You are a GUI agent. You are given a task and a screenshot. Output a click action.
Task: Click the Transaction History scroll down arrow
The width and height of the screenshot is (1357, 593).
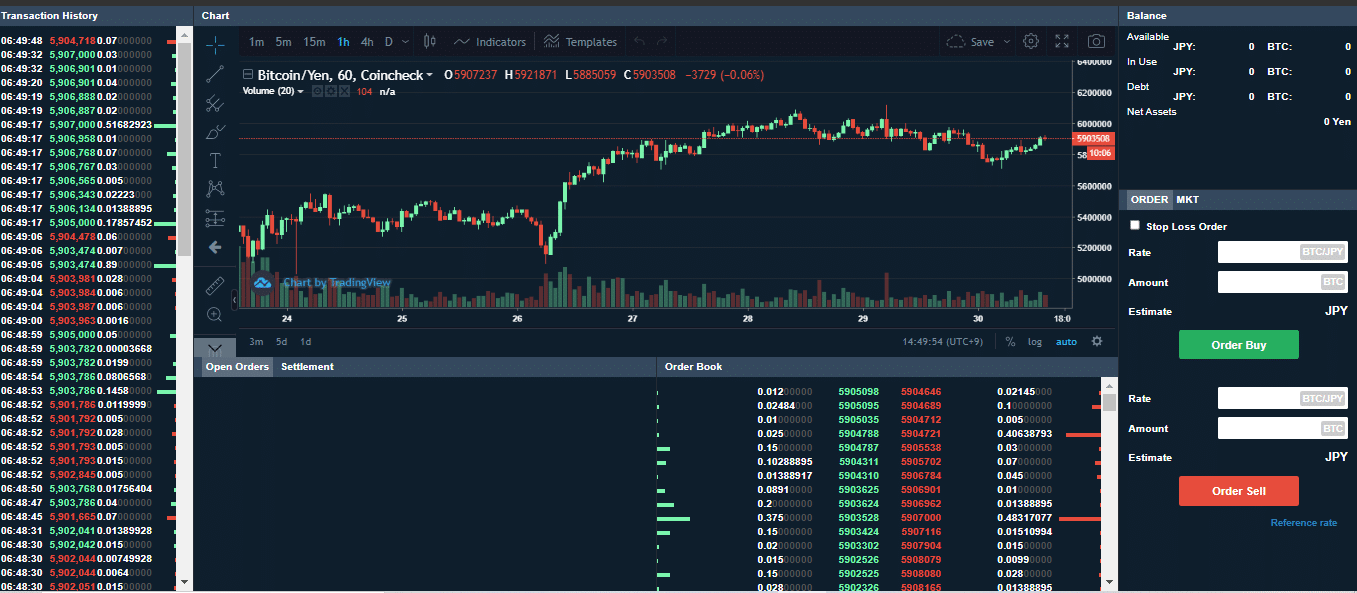[184, 581]
